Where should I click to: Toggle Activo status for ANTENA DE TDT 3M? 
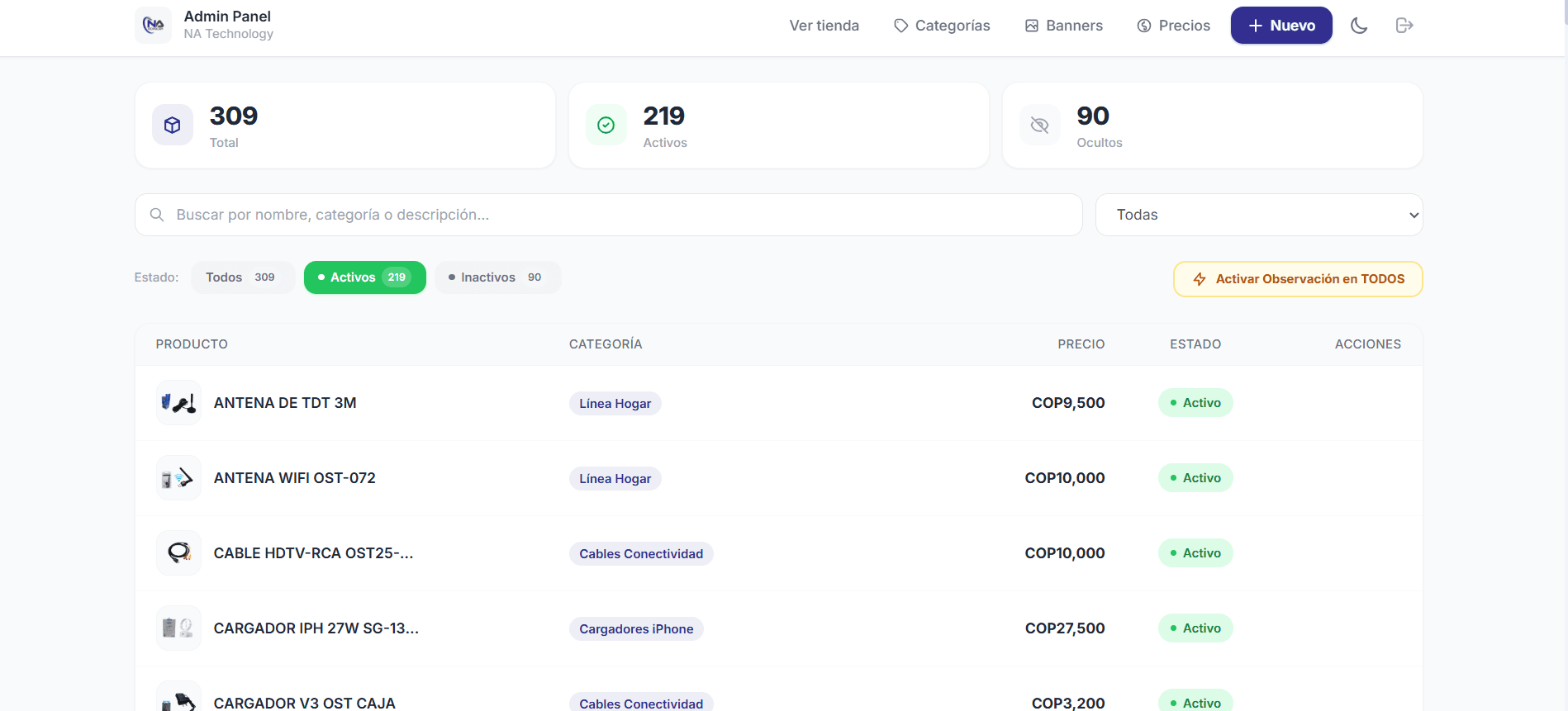1195,403
